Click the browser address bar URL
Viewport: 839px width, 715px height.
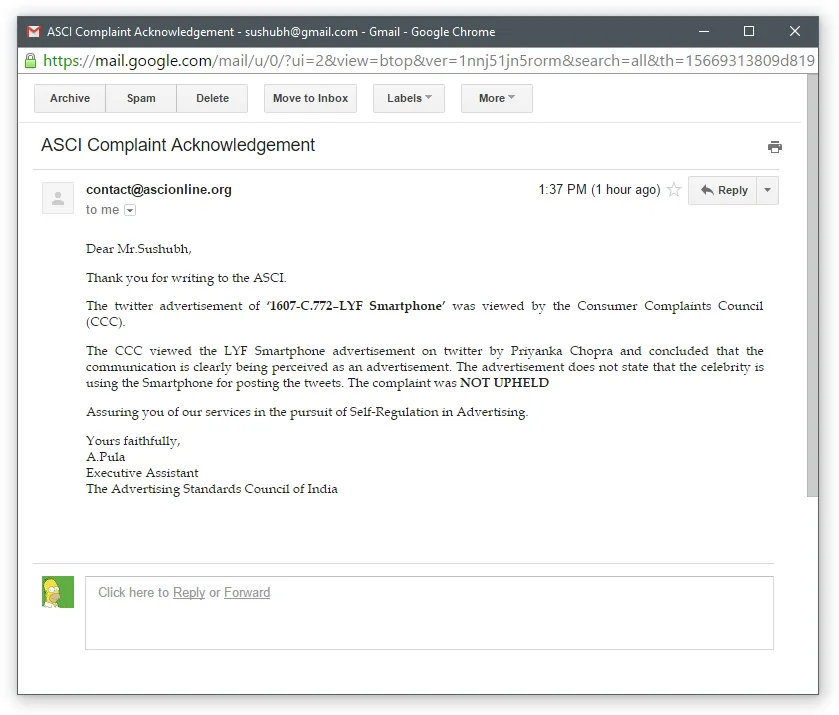[x=429, y=60]
